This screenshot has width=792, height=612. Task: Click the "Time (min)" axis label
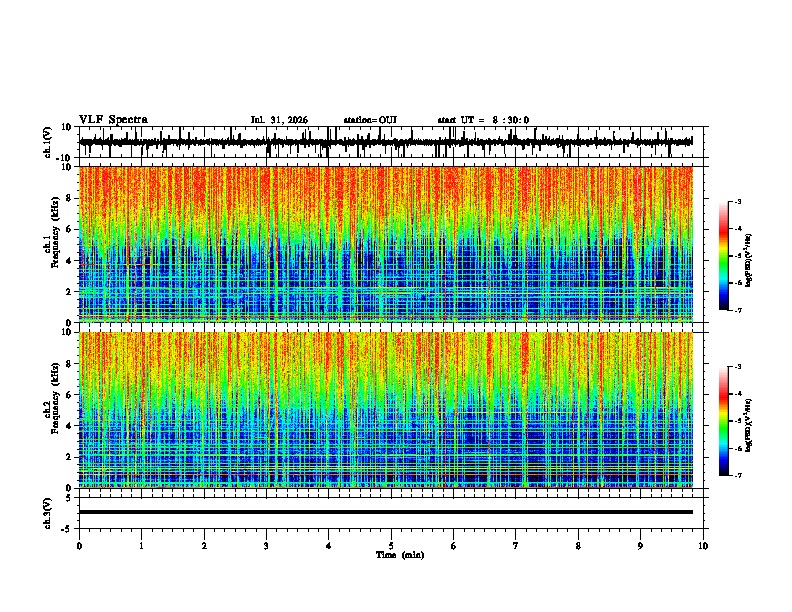400,555
